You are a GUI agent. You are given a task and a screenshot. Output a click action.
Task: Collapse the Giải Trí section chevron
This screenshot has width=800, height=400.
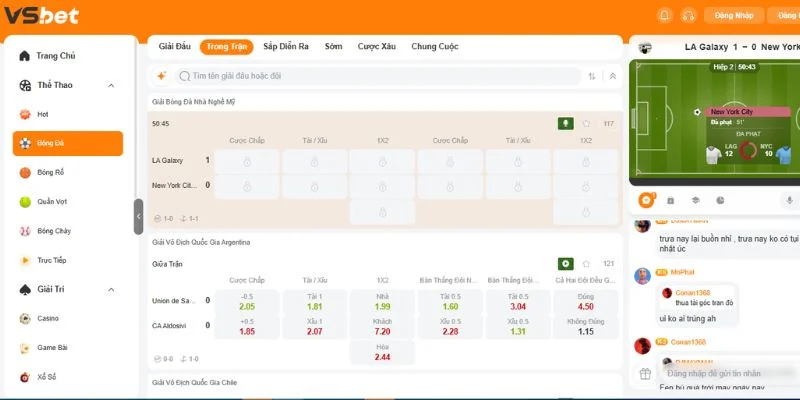click(111, 290)
